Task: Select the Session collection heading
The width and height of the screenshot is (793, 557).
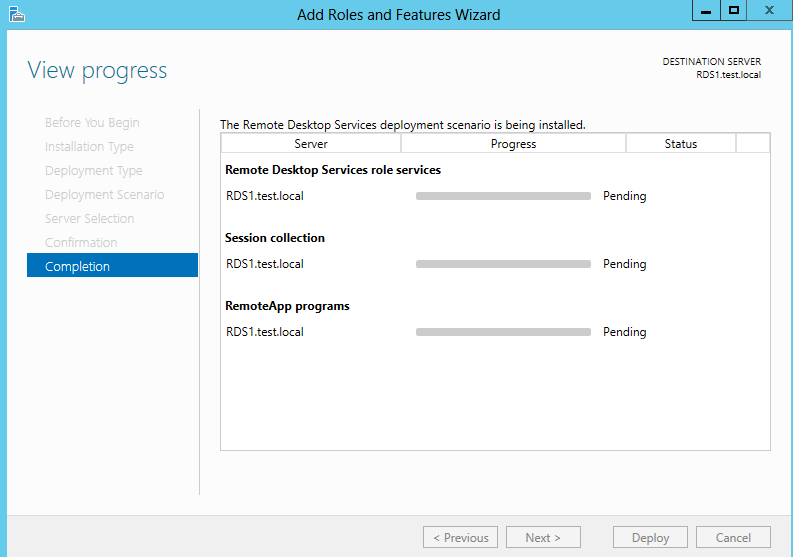Action: [275, 238]
